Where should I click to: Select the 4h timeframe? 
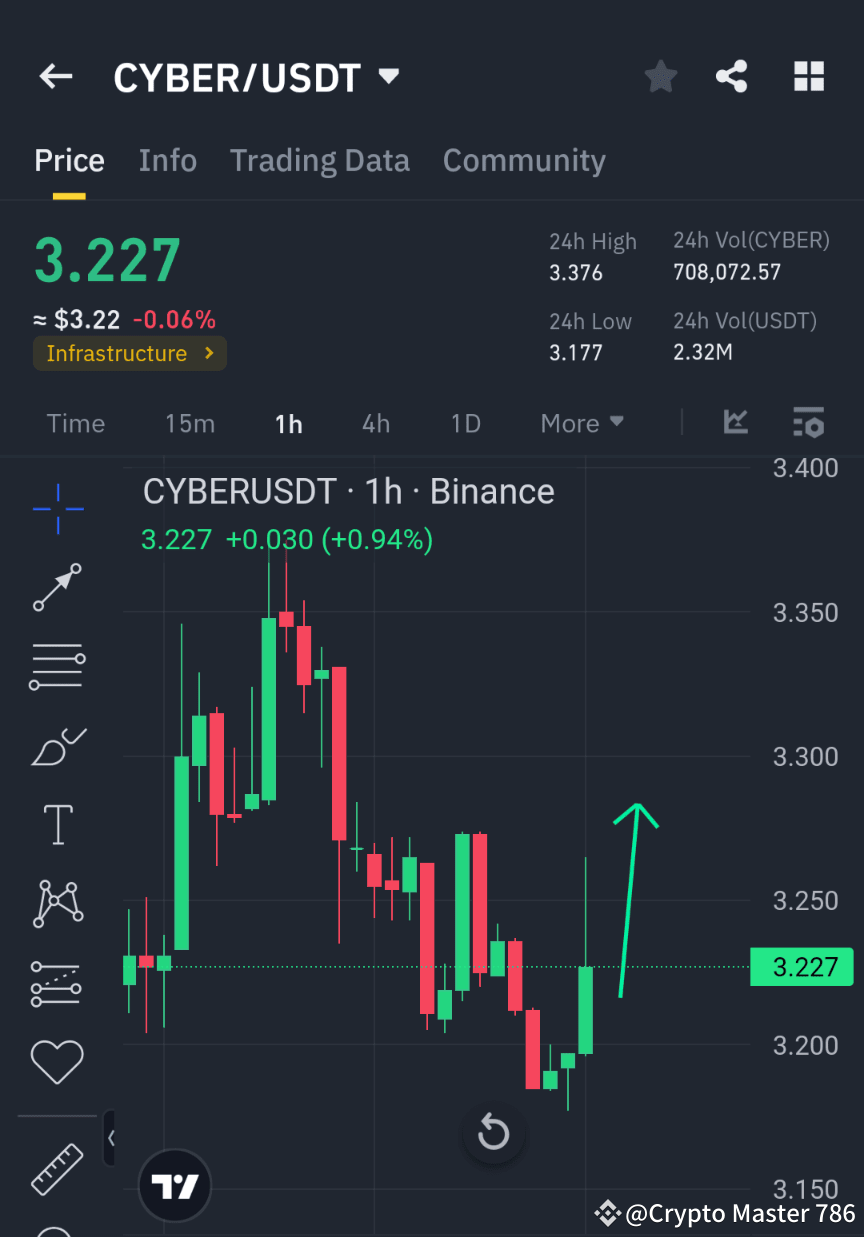(x=375, y=423)
